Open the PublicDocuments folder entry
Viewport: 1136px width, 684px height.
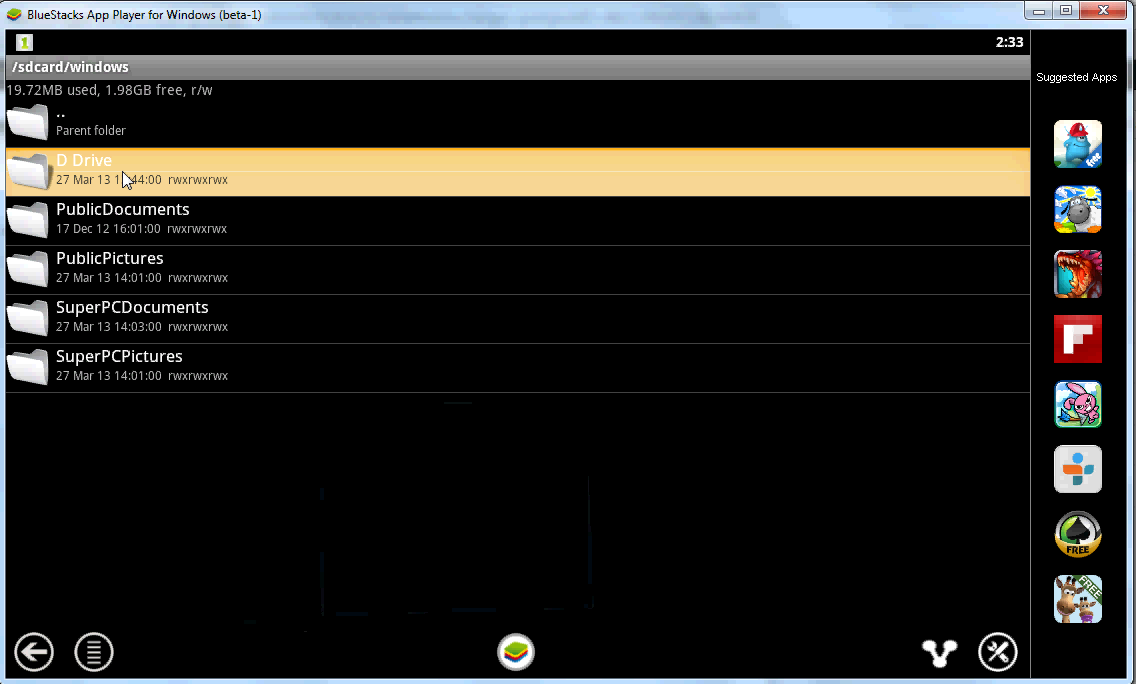tap(518, 221)
